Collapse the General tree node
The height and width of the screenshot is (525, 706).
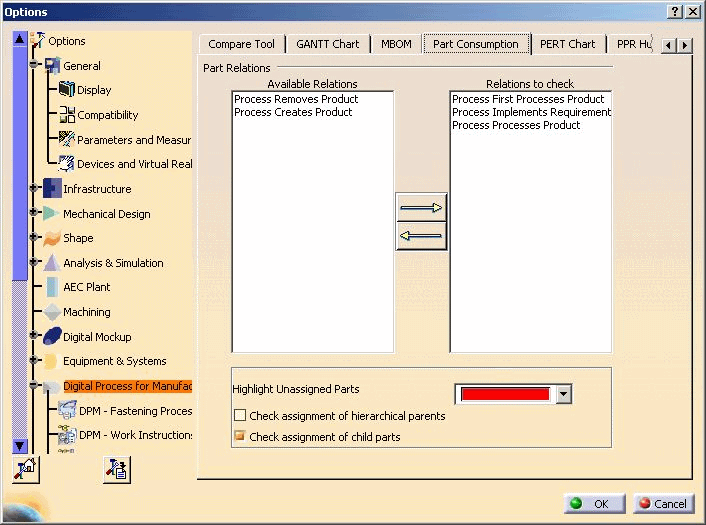coord(34,66)
